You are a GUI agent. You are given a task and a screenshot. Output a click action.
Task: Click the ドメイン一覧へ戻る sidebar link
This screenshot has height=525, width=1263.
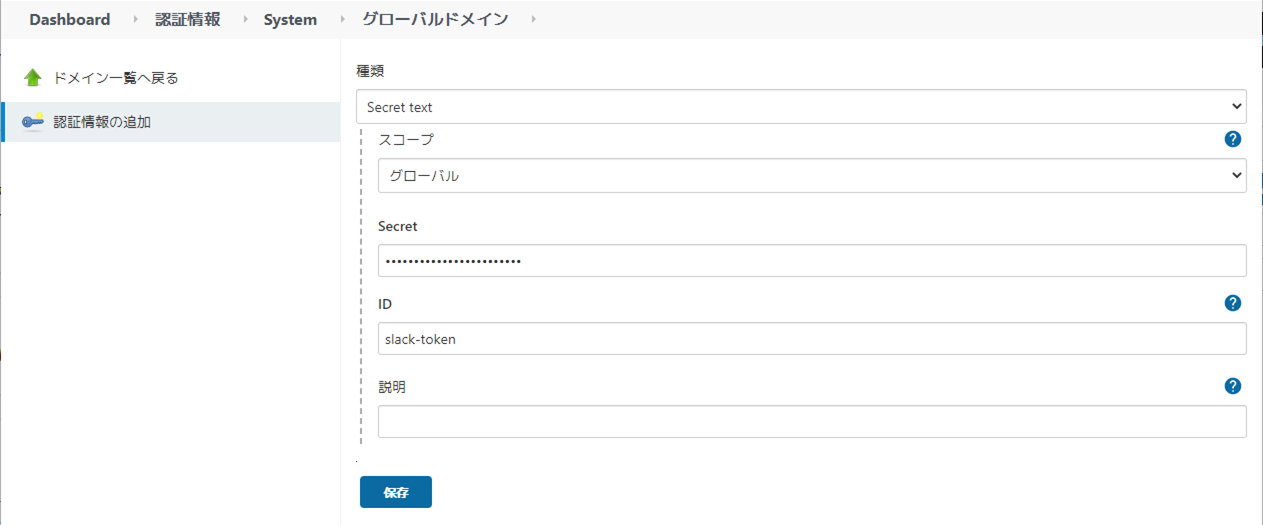click(x=116, y=78)
